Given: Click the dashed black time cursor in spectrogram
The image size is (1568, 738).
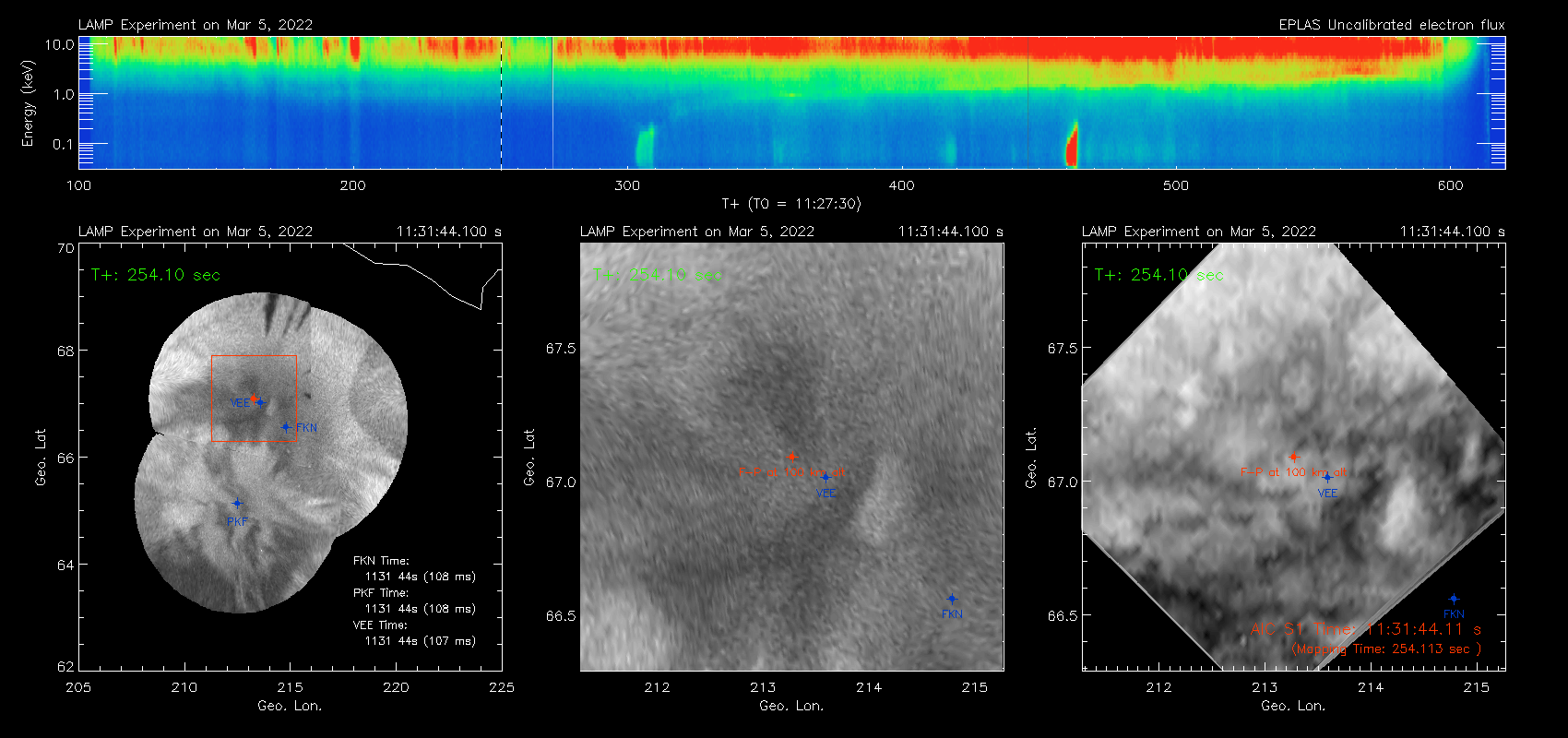Looking at the screenshot, I should 501,102.
